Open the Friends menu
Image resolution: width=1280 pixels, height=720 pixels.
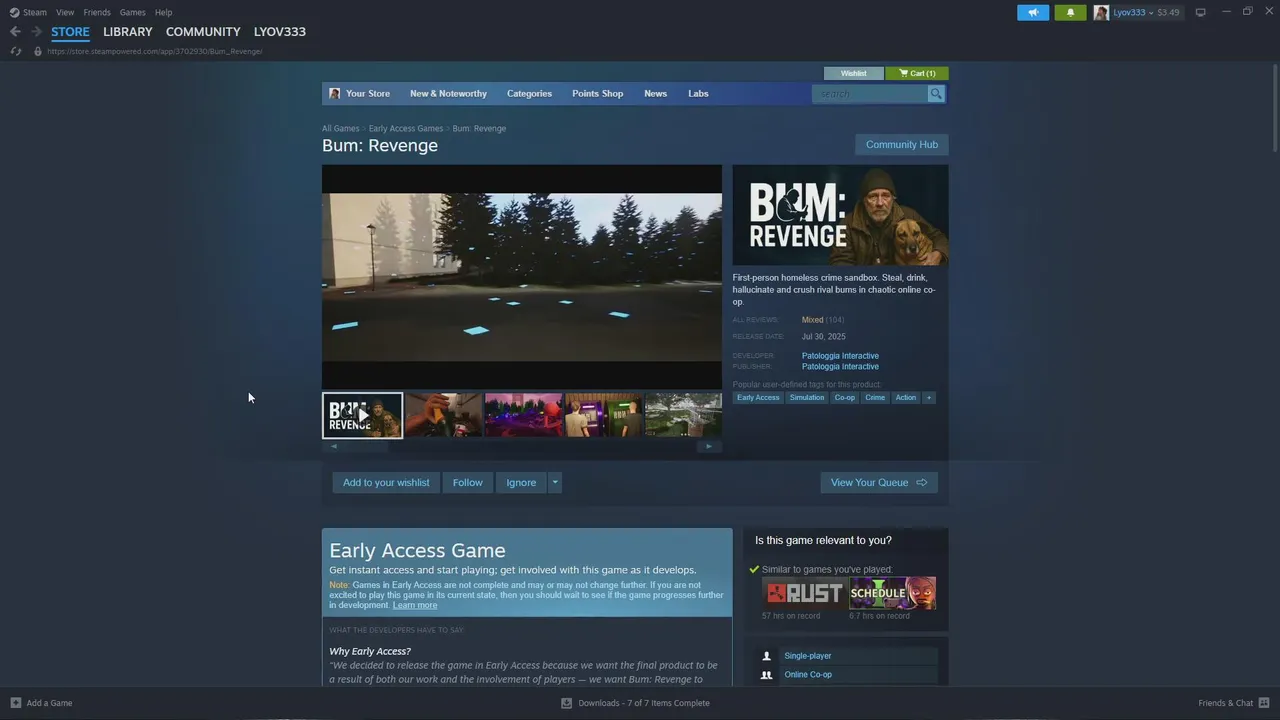[x=97, y=12]
